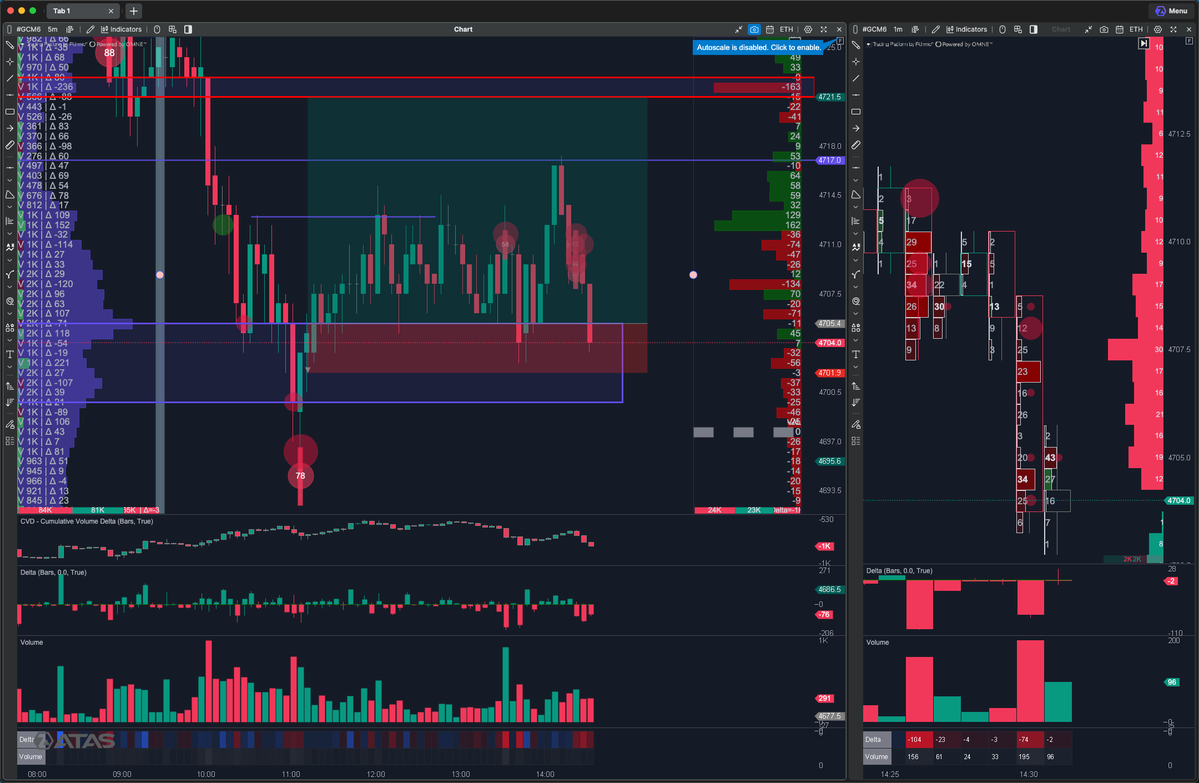Open the 1m timeframe selector in right chart

pyautogui.click(x=898, y=29)
